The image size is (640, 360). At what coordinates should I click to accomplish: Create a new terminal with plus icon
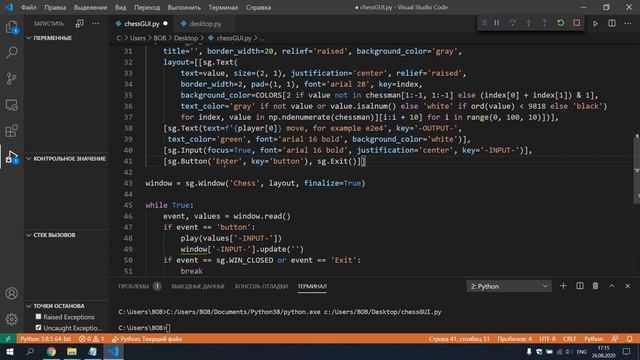(563, 286)
